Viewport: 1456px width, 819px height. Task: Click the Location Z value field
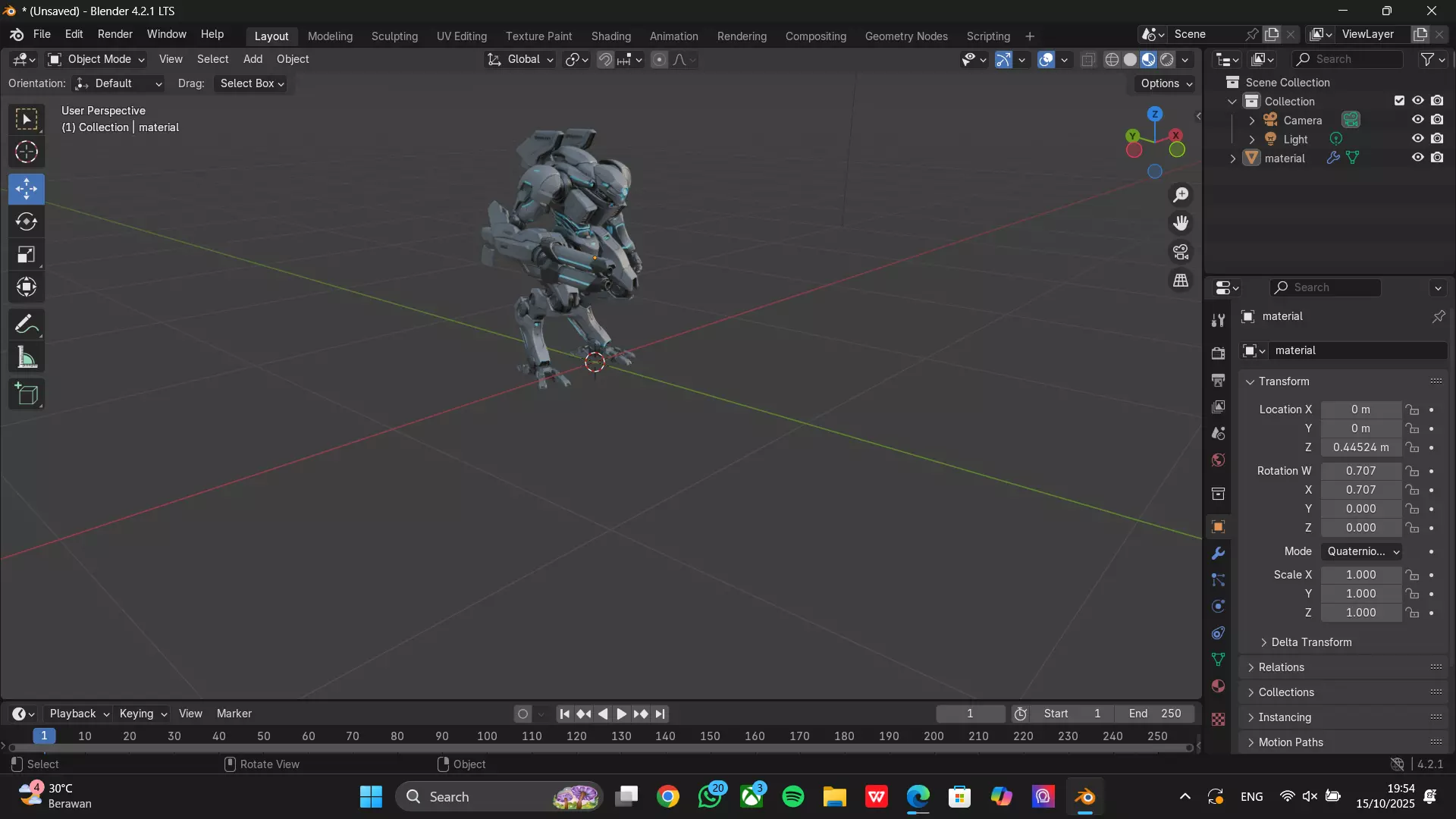pos(1360,447)
